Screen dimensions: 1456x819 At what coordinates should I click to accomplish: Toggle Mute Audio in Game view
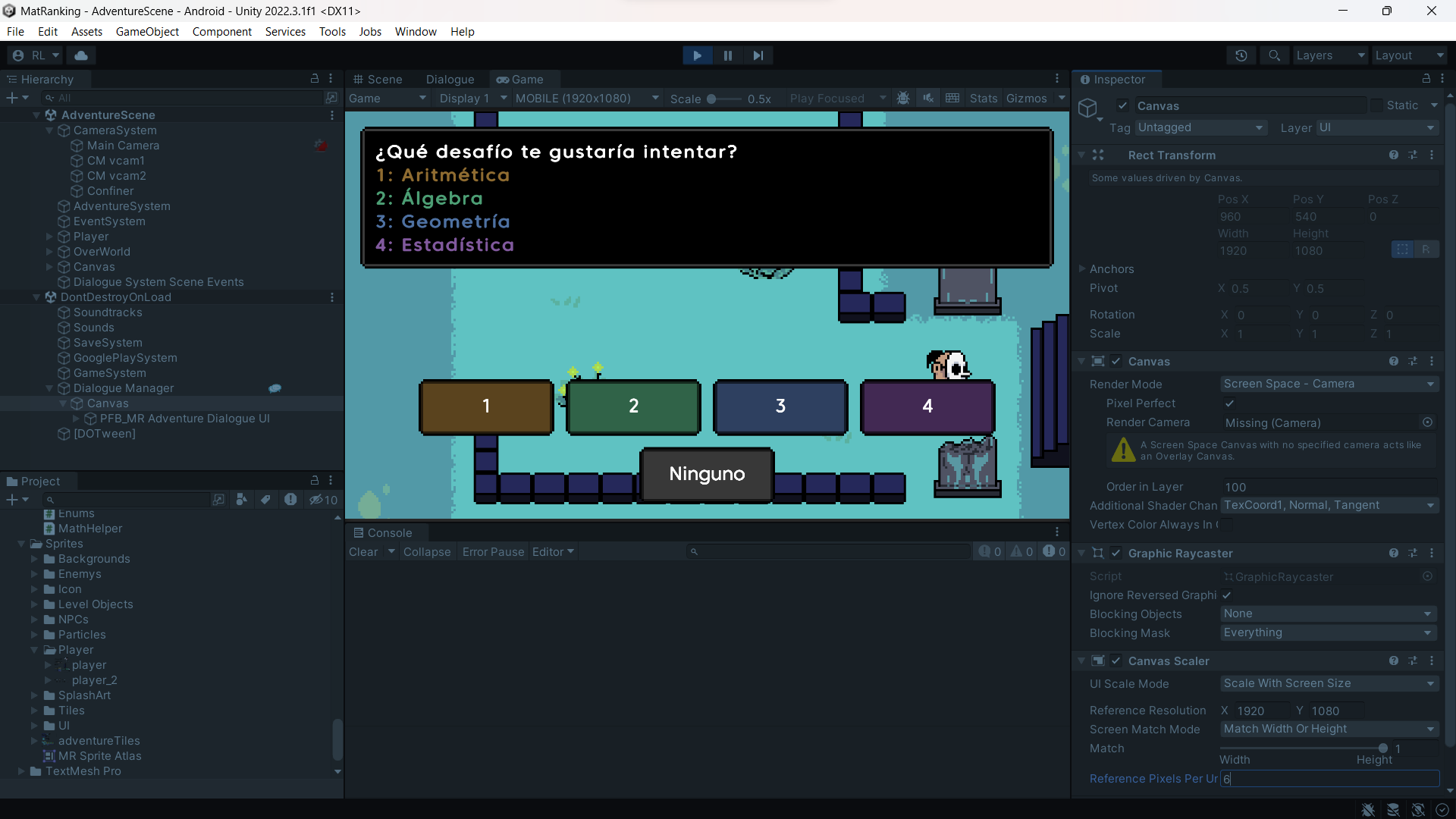(x=928, y=99)
